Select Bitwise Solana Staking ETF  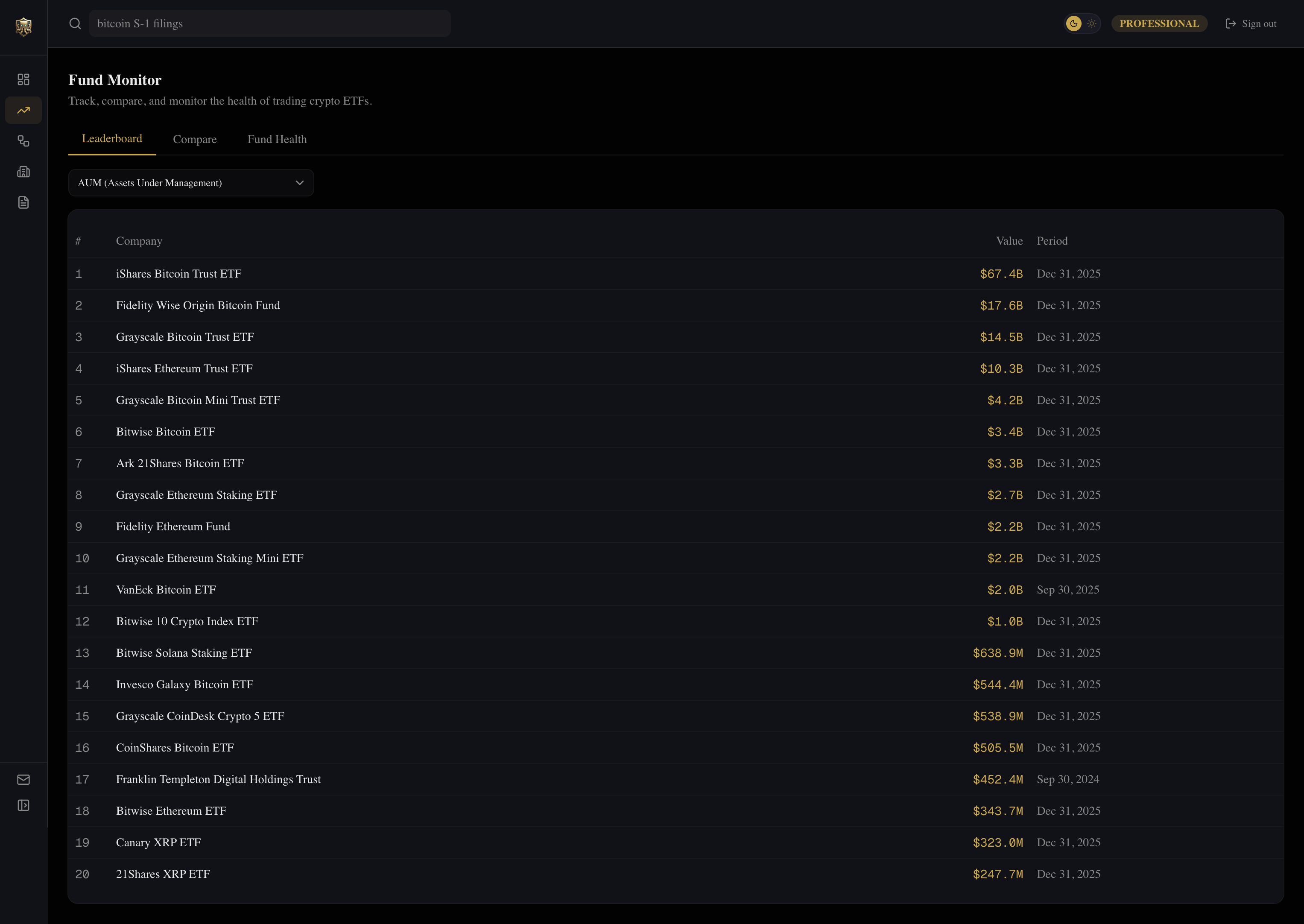coord(184,652)
